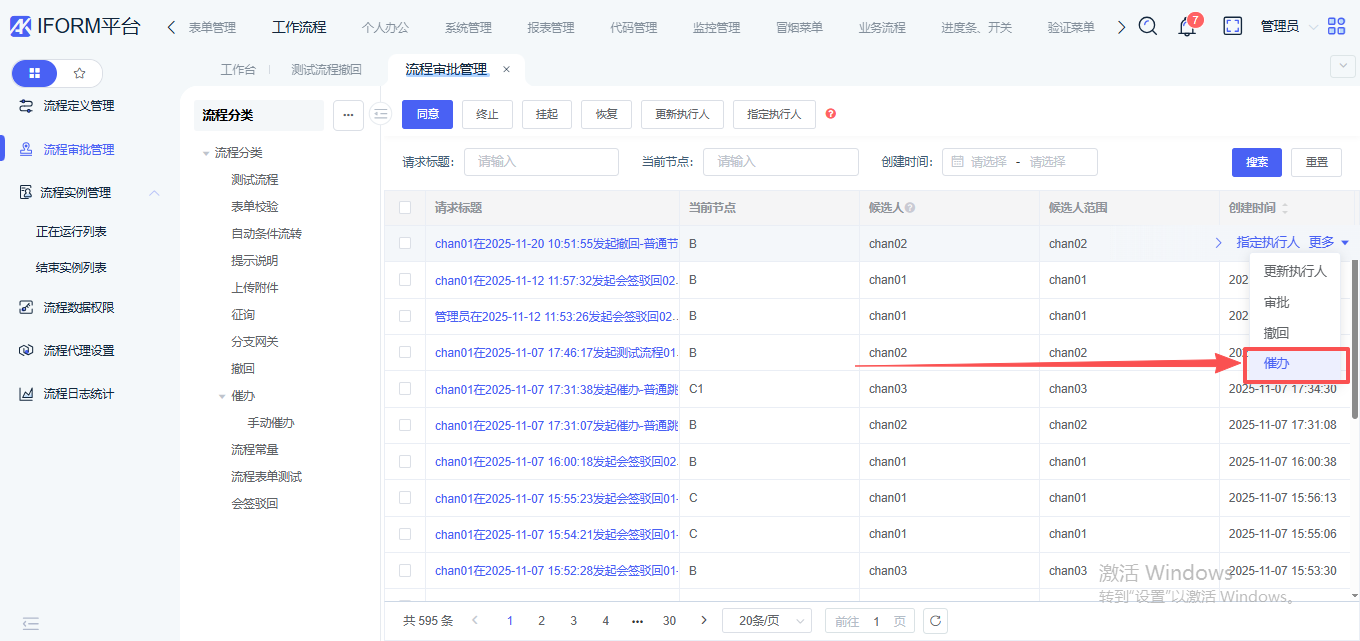Viewport: 1360px width, 641px height.
Task: Choose 催办 from the dropdown menu
Action: click(x=1277, y=364)
